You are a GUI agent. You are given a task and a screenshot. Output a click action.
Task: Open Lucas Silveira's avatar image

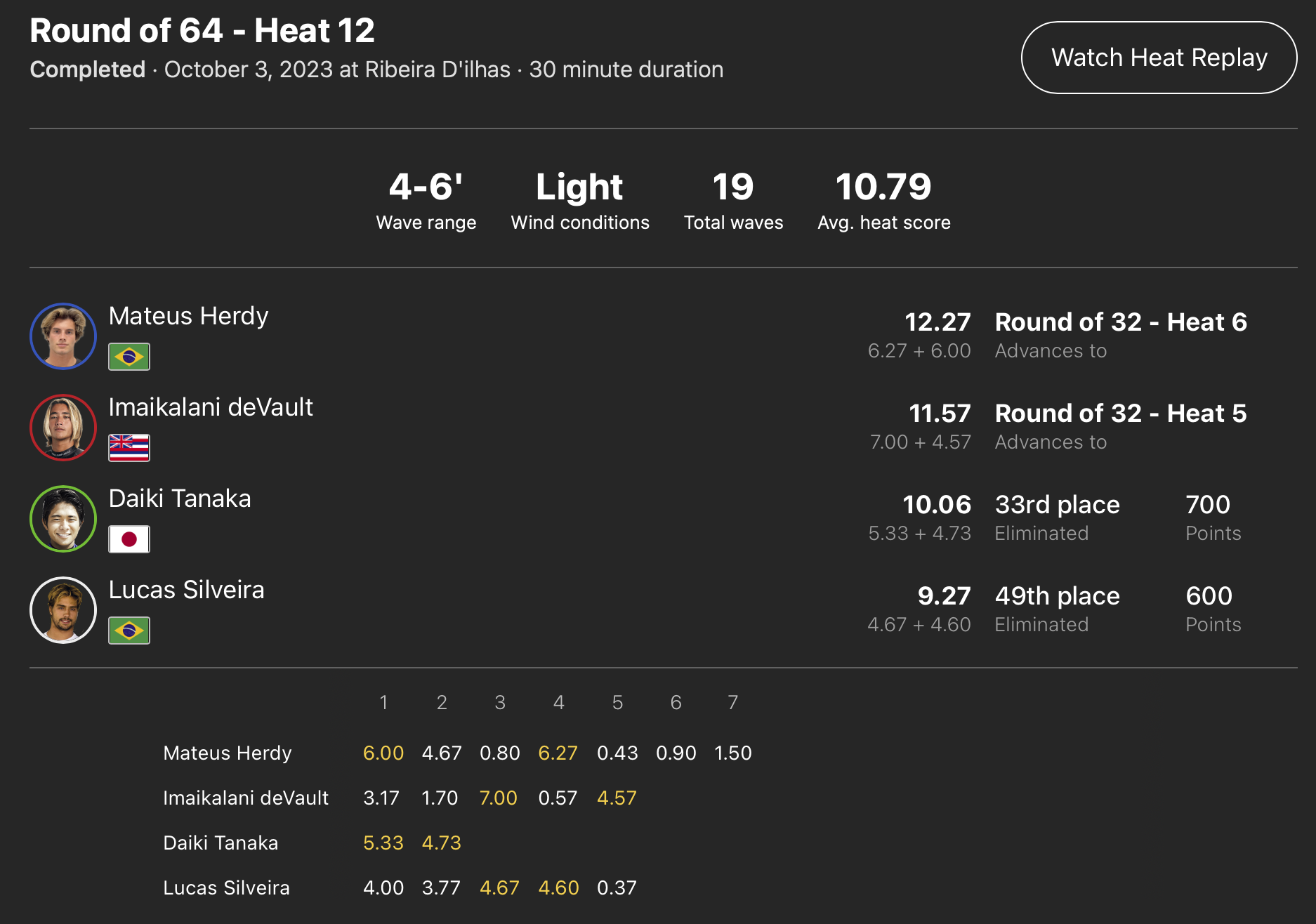tap(63, 610)
